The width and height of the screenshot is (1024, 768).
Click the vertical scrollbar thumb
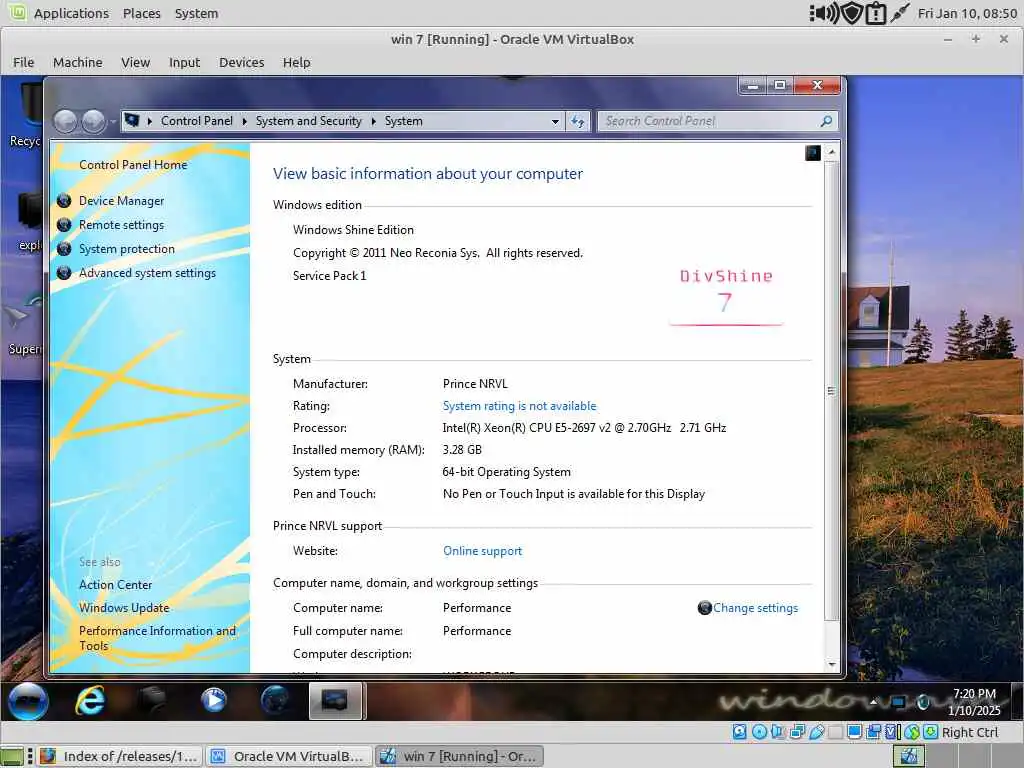click(831, 391)
